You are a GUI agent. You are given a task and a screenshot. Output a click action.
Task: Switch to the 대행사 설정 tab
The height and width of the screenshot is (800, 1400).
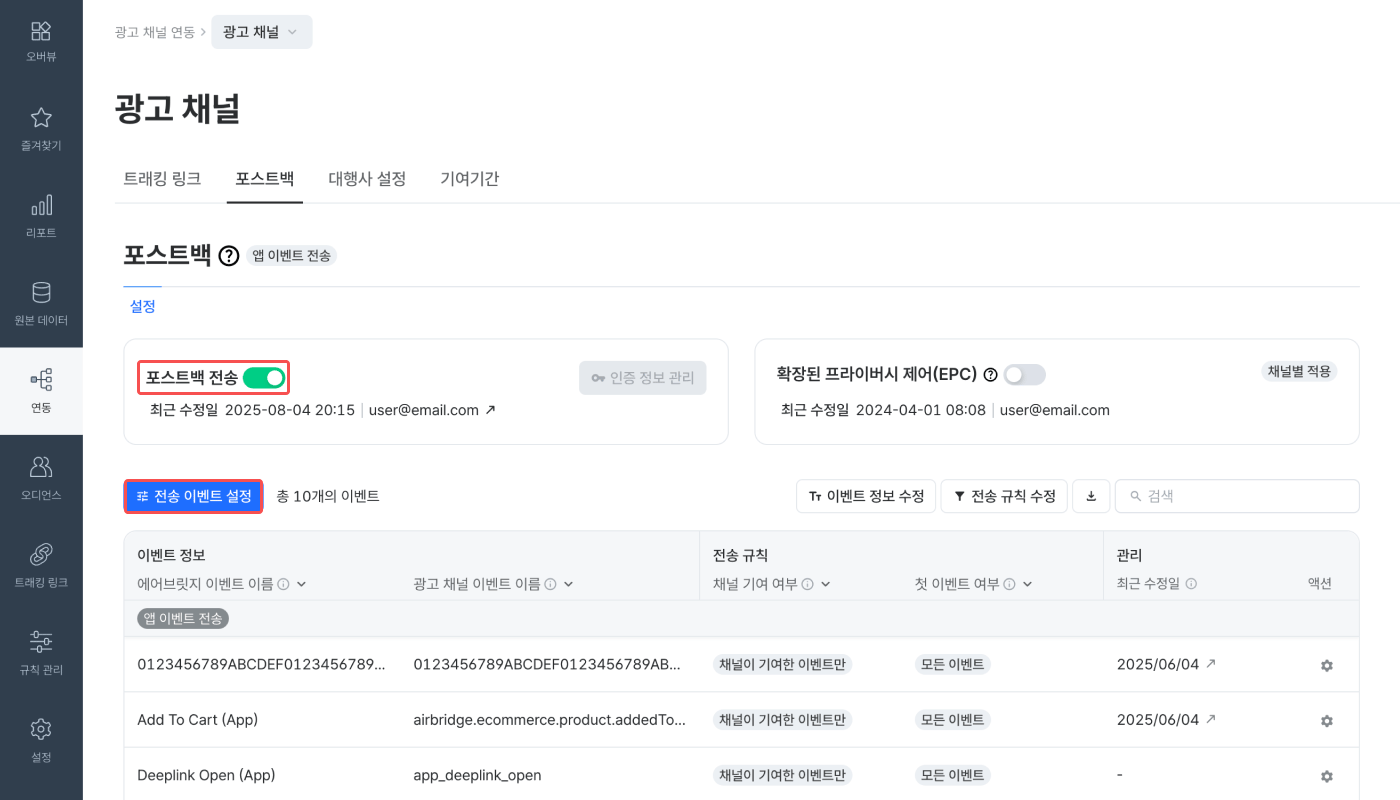367,179
